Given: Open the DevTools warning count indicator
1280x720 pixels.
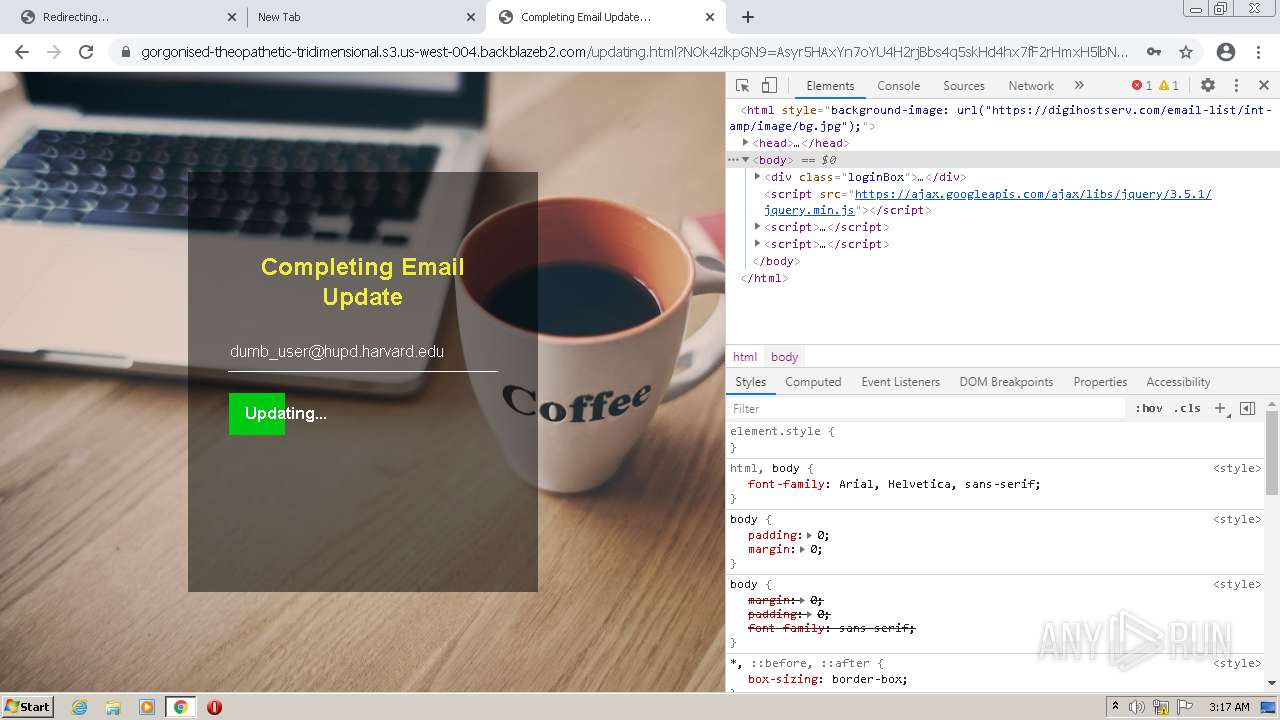Looking at the screenshot, I should tap(1169, 86).
